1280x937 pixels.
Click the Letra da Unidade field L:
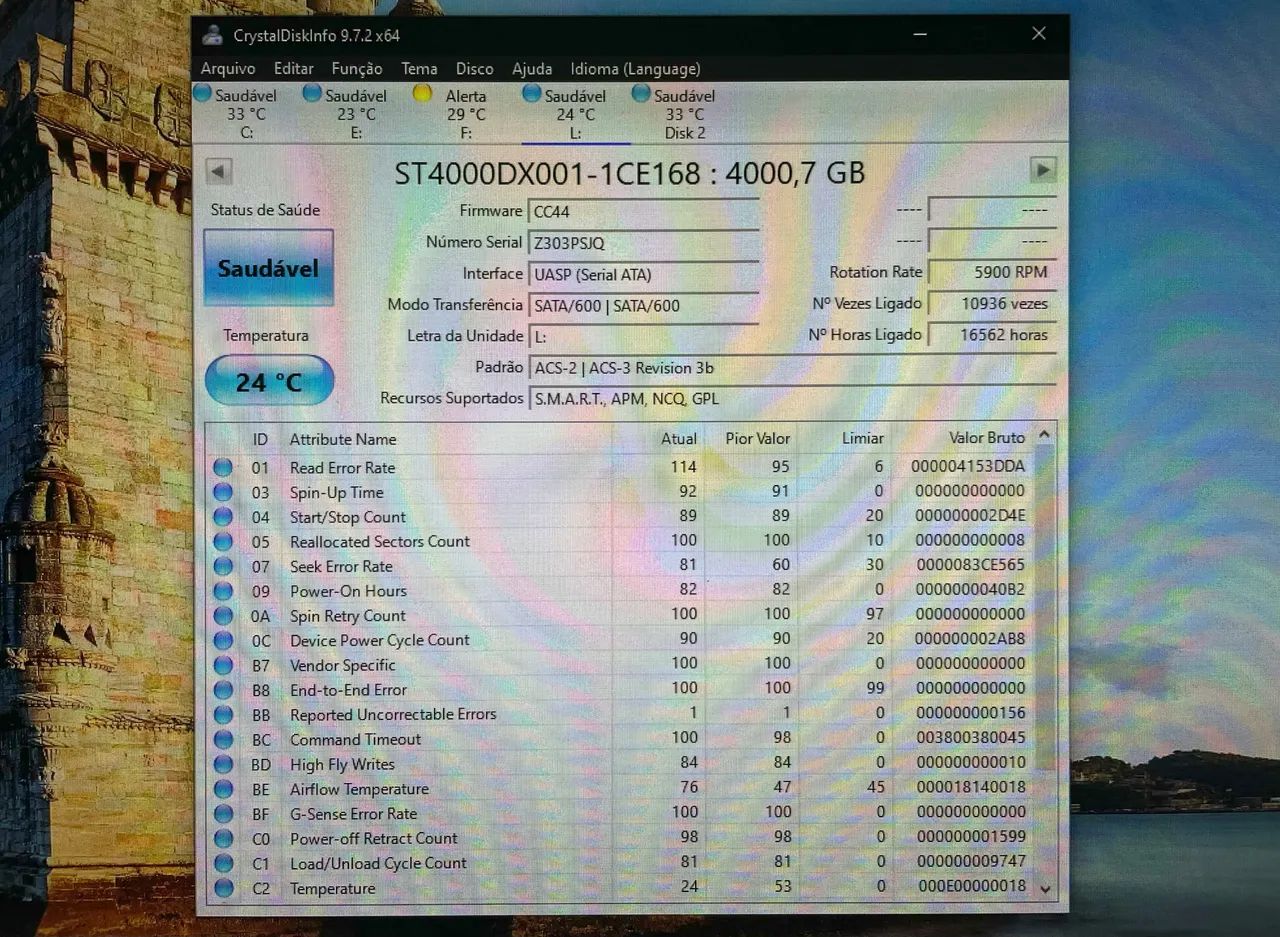coord(643,337)
